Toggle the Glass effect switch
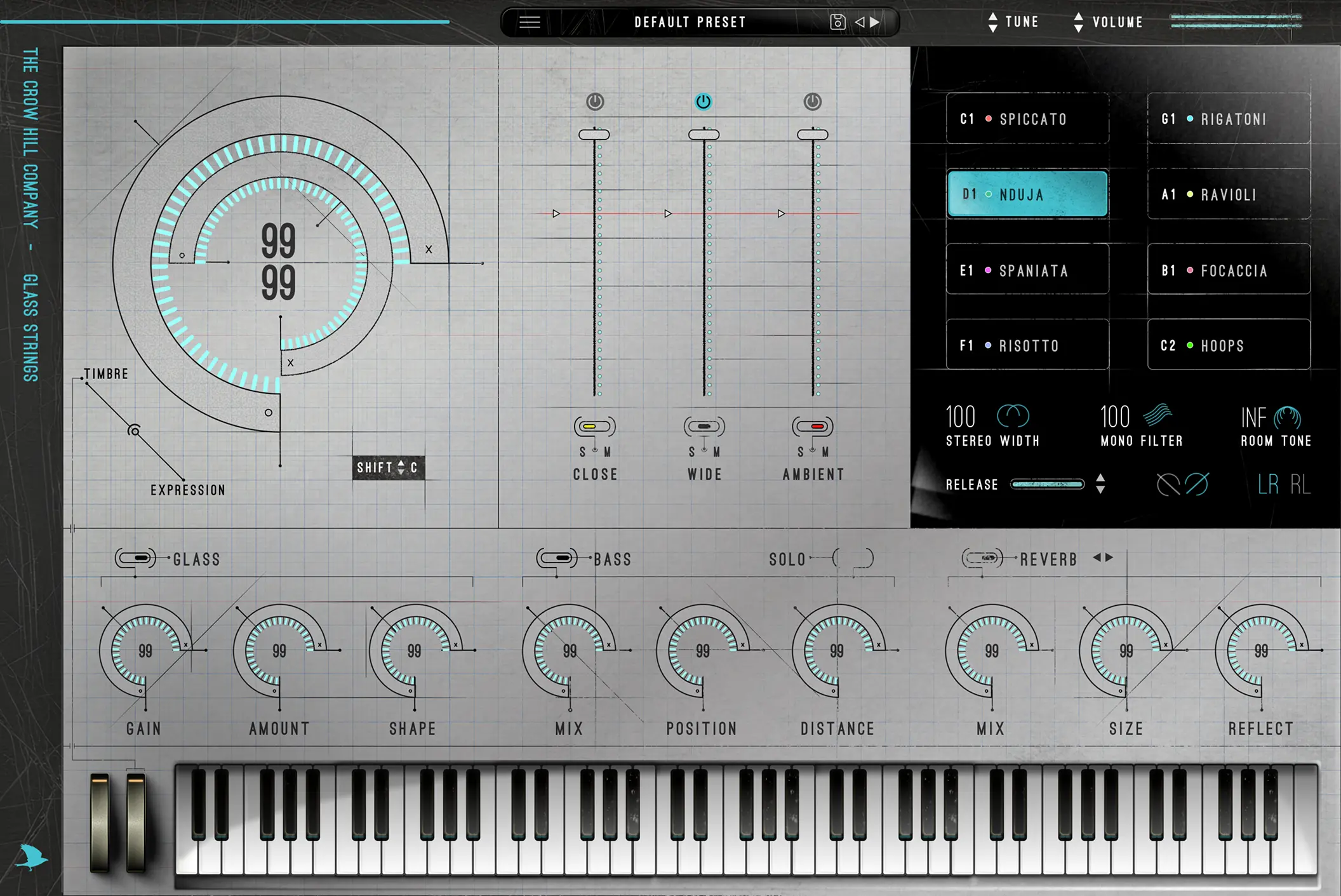Viewport: 1341px width, 896px height. [136, 558]
